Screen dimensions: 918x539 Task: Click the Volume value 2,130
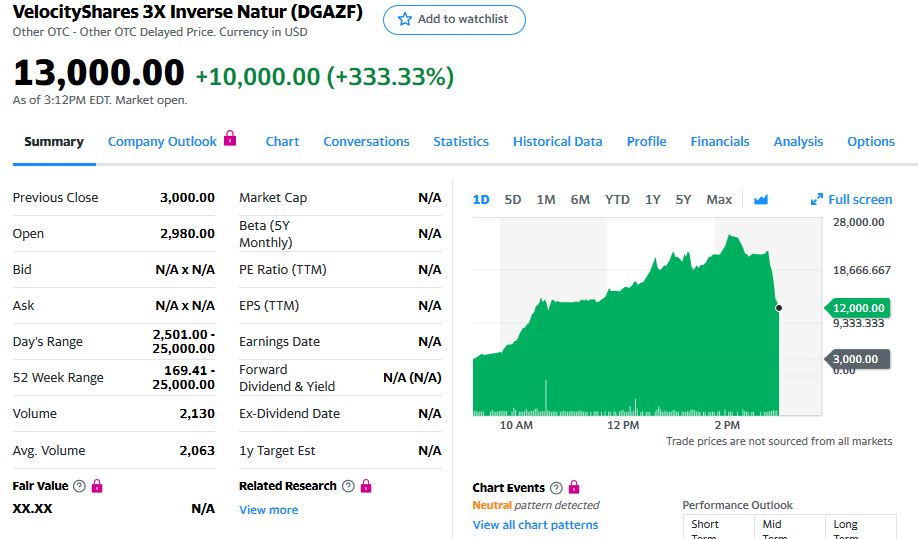point(197,414)
